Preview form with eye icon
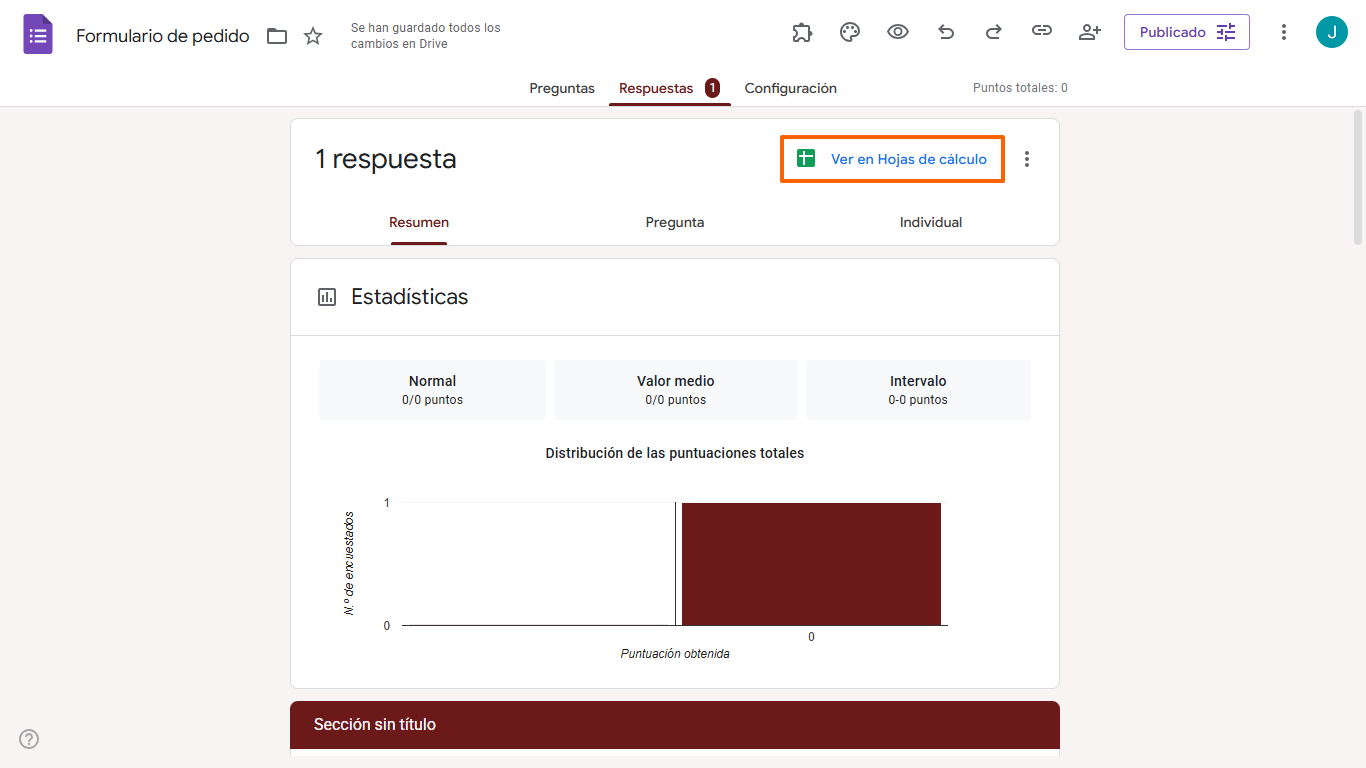The image size is (1366, 768). pos(898,32)
